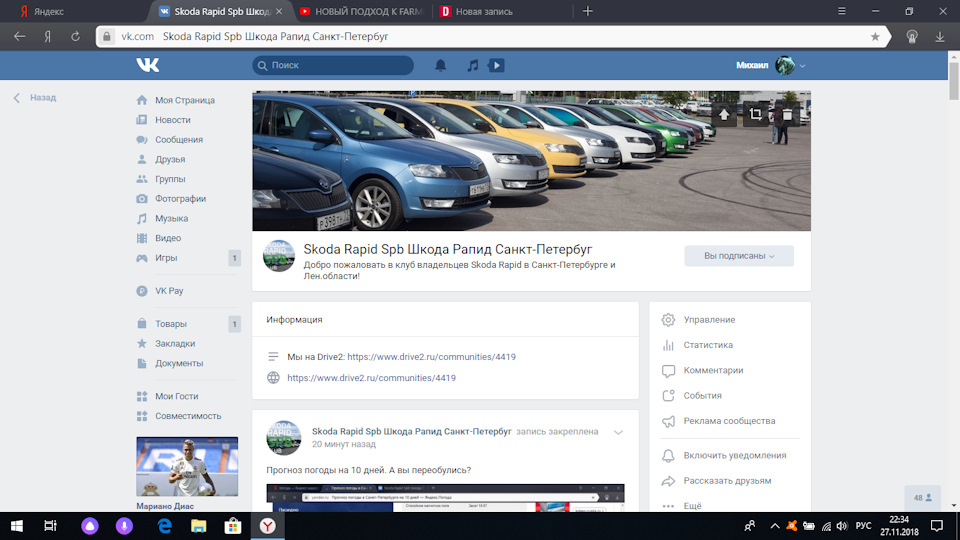Viewport: 960px width, 540px height.
Task: Open Видео in sidebar
Action: [x=168, y=238]
